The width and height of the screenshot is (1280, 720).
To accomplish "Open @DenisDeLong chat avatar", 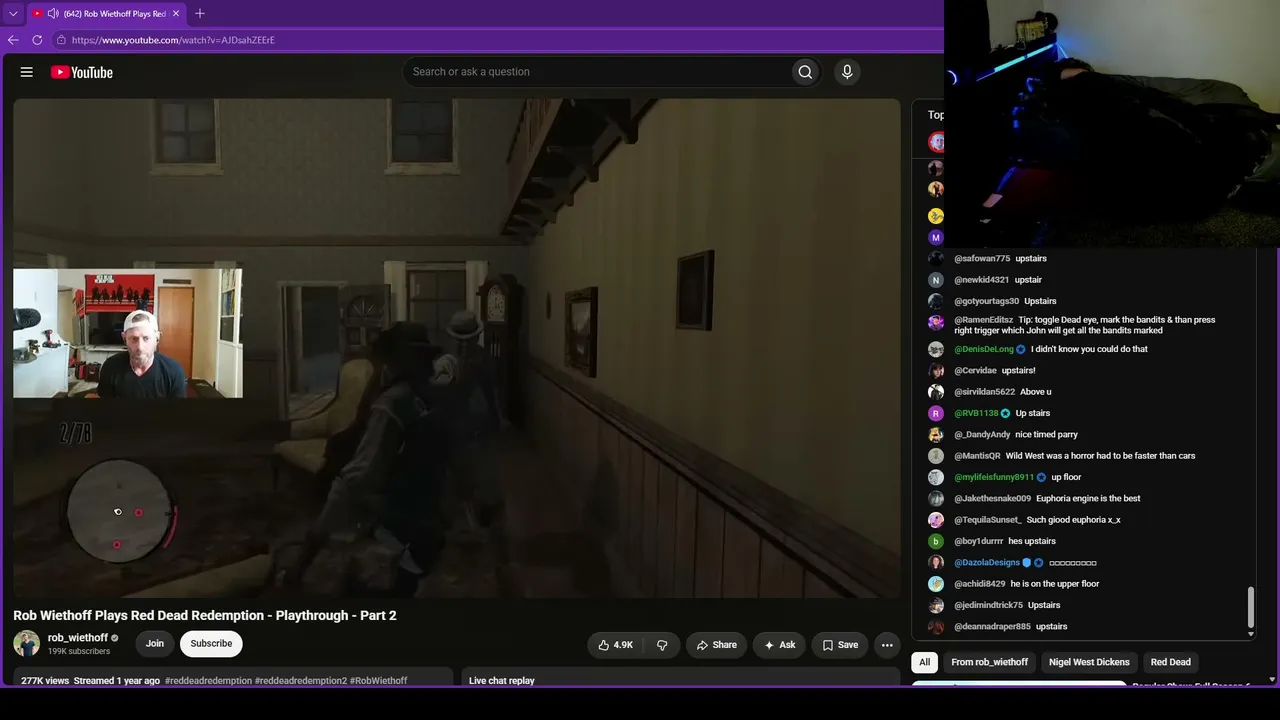I will 936,350.
